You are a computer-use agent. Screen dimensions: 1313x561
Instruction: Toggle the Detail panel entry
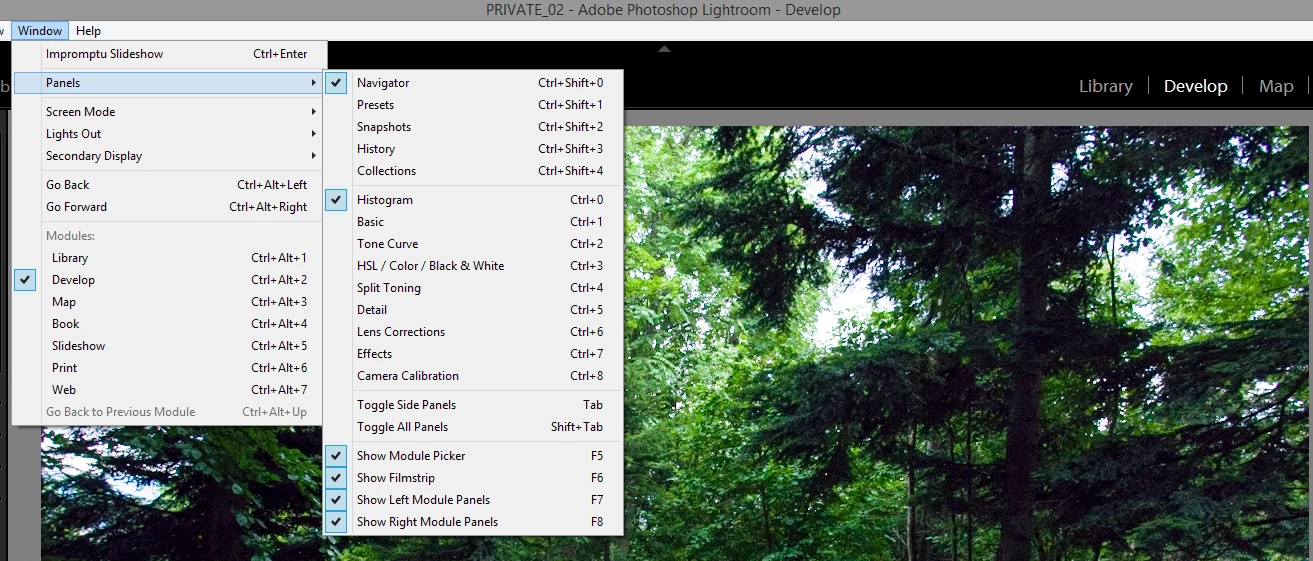[x=473, y=310]
